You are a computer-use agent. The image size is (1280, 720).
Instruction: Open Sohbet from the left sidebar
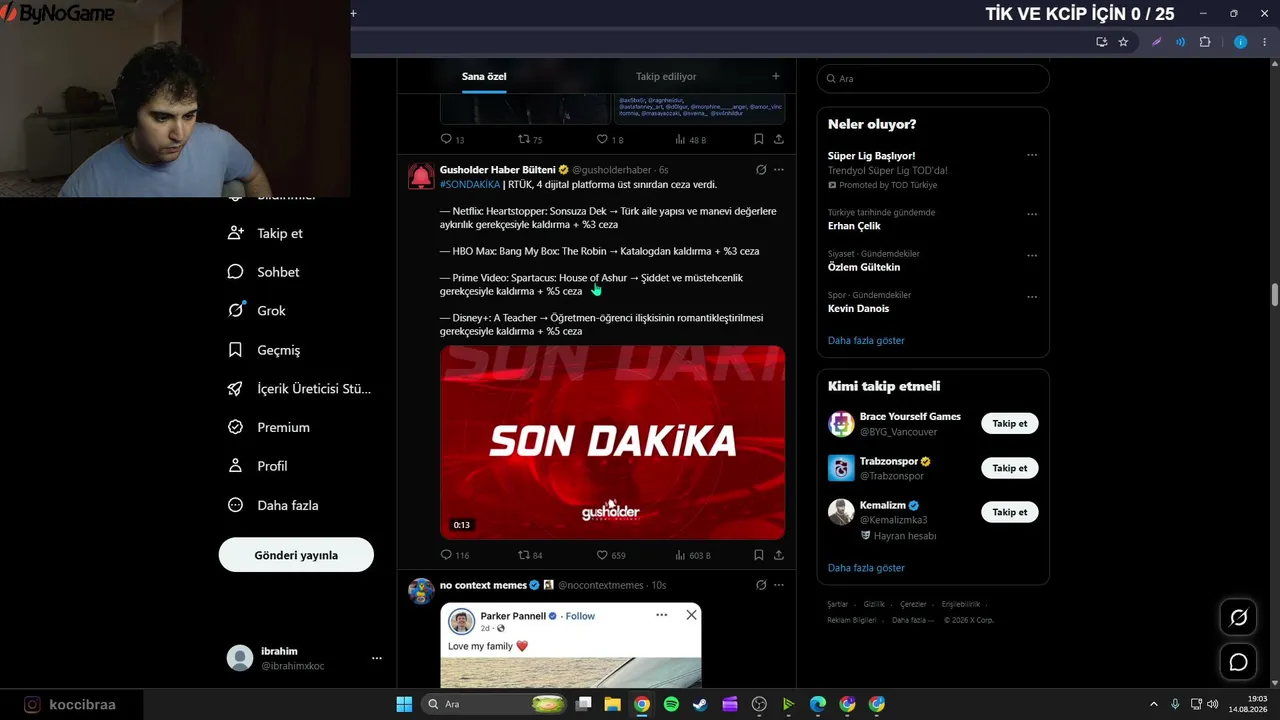(264, 272)
